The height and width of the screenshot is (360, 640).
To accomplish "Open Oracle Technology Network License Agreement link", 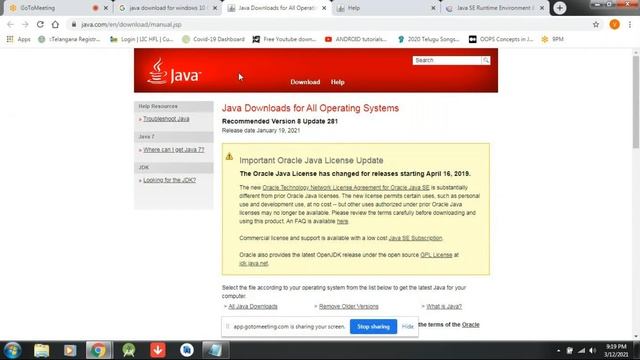I will [x=346, y=187].
